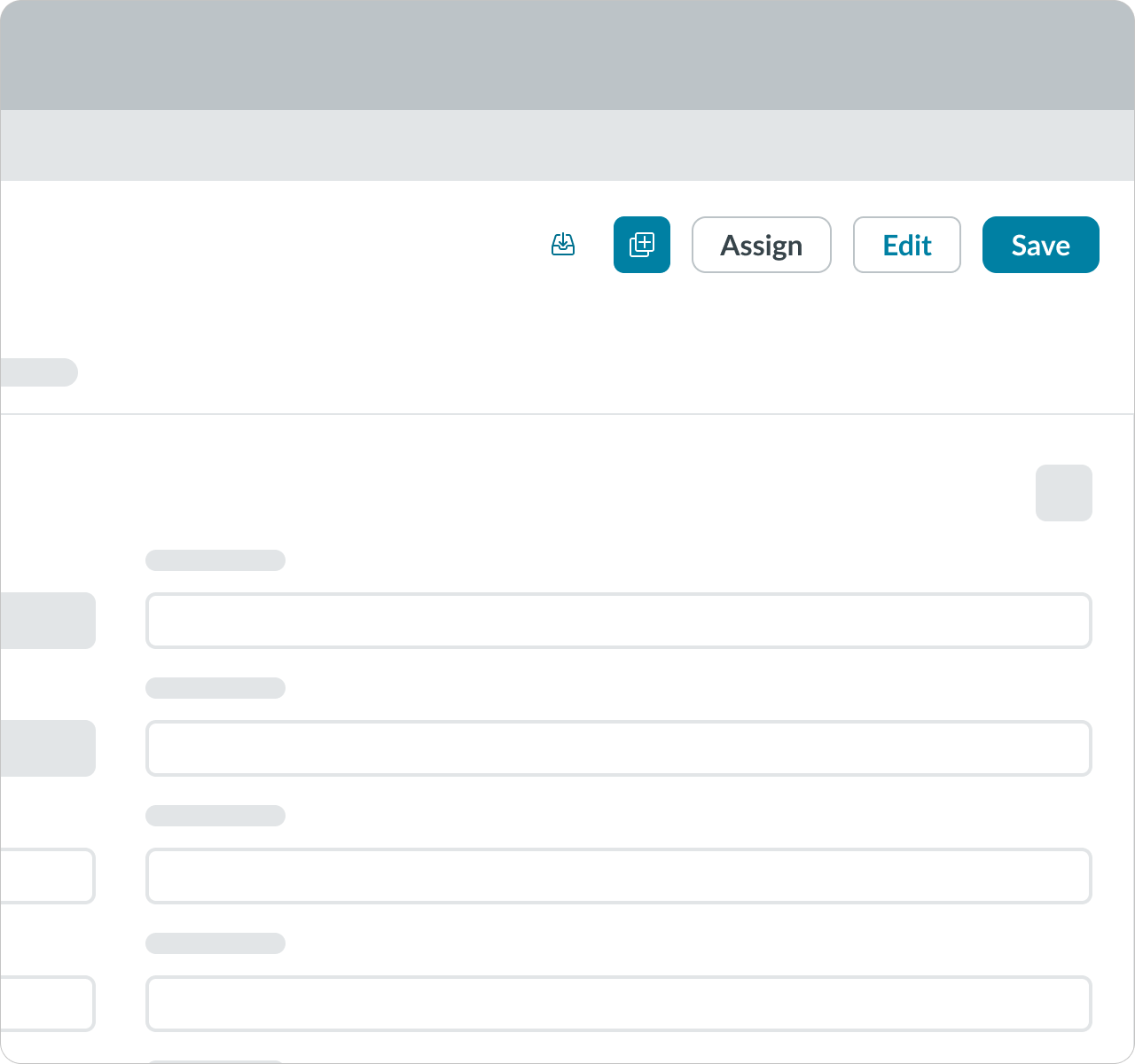Click the gray square button above the form fields

coord(1063,493)
